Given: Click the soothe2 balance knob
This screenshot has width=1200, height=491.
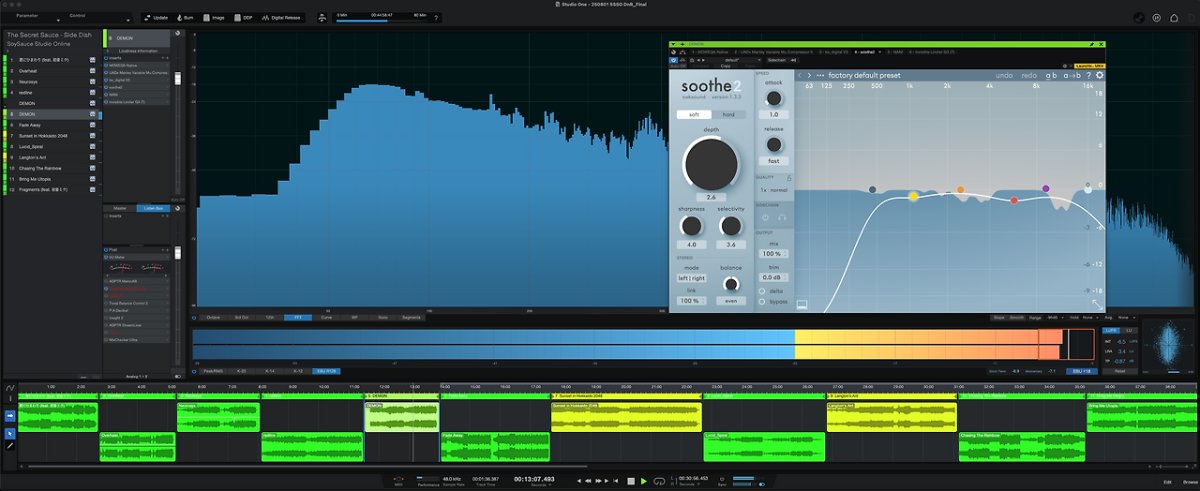Looking at the screenshot, I should click(x=730, y=284).
